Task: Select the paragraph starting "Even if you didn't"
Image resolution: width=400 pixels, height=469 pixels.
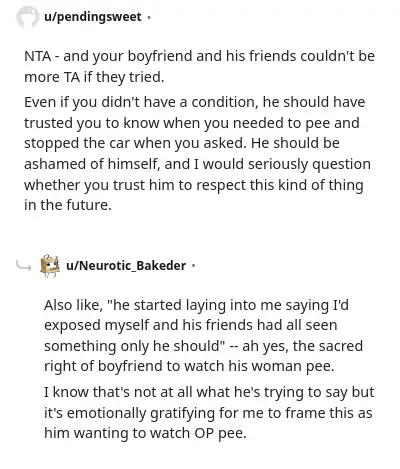Action: (197, 153)
